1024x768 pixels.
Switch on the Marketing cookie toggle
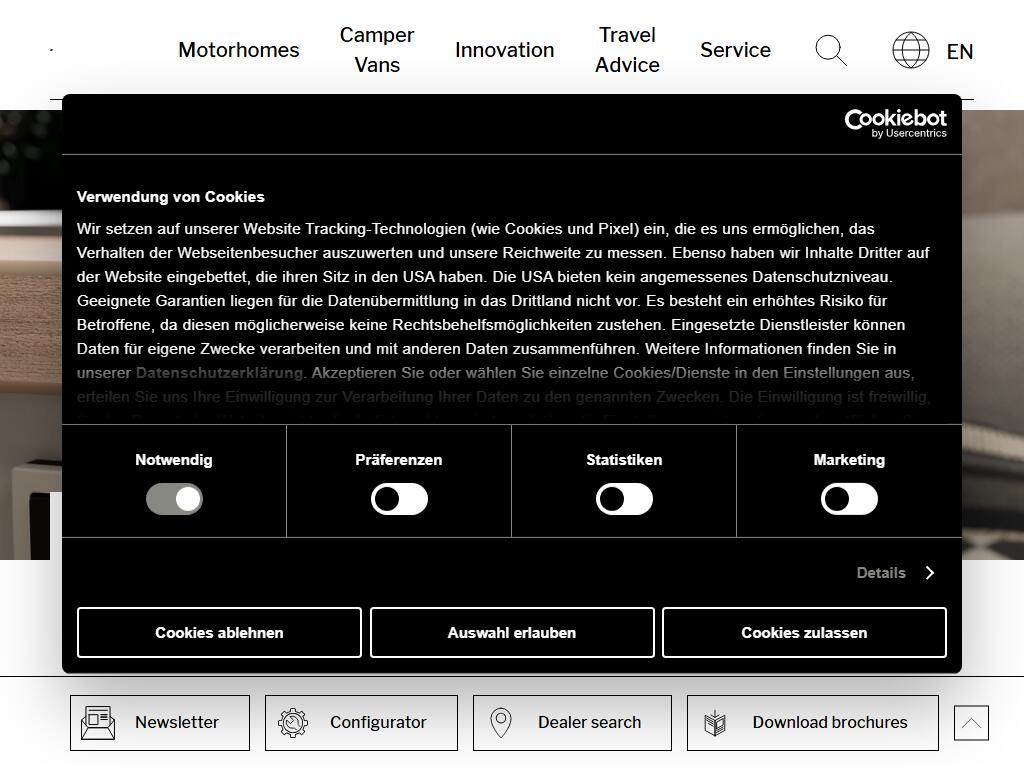coord(849,499)
